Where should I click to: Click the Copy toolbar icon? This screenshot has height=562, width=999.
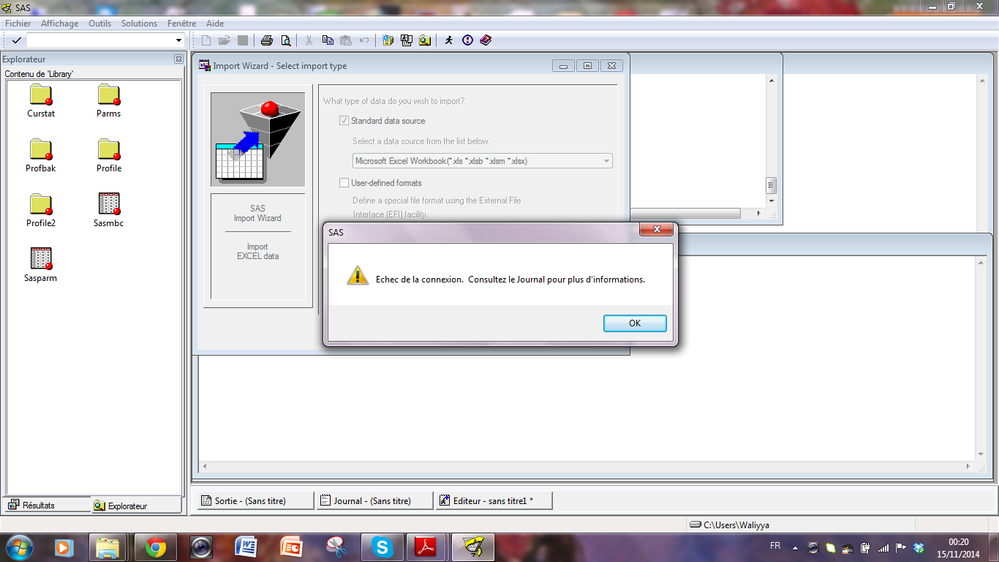coord(327,40)
